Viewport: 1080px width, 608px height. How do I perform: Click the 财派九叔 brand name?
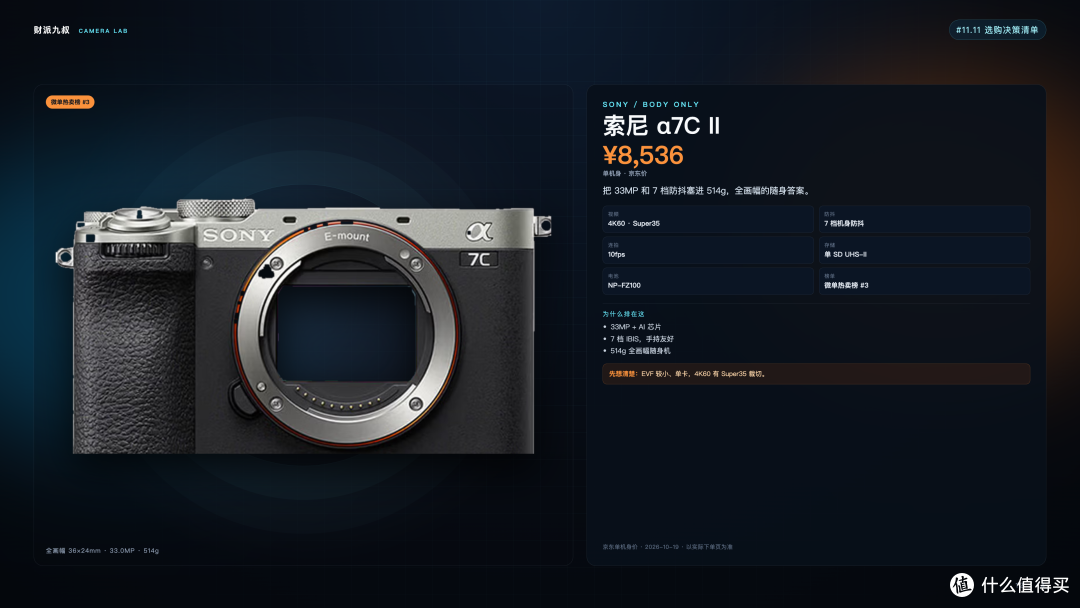(52, 30)
